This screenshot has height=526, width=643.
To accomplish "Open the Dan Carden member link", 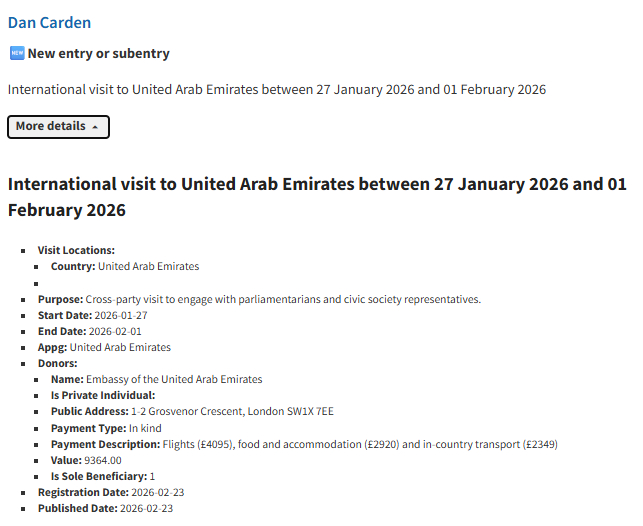I will tap(49, 22).
